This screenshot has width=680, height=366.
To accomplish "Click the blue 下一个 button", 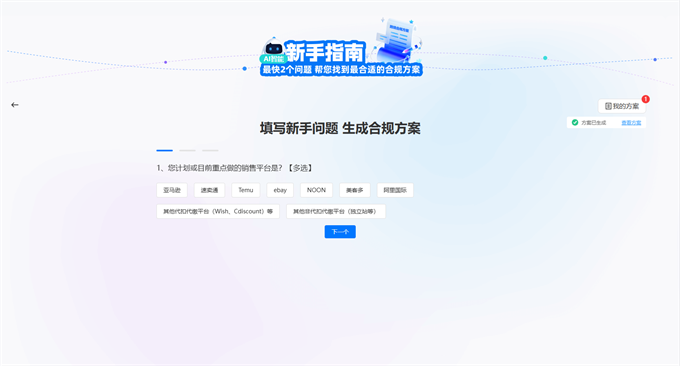I will click(340, 232).
